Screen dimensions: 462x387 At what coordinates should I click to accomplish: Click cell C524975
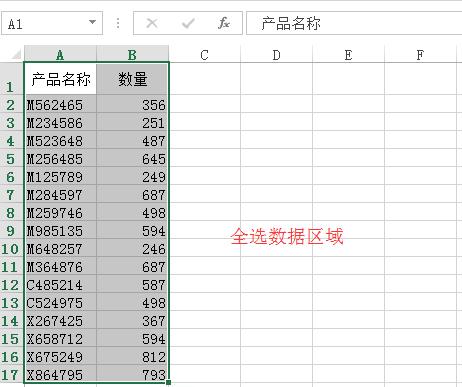point(60,302)
